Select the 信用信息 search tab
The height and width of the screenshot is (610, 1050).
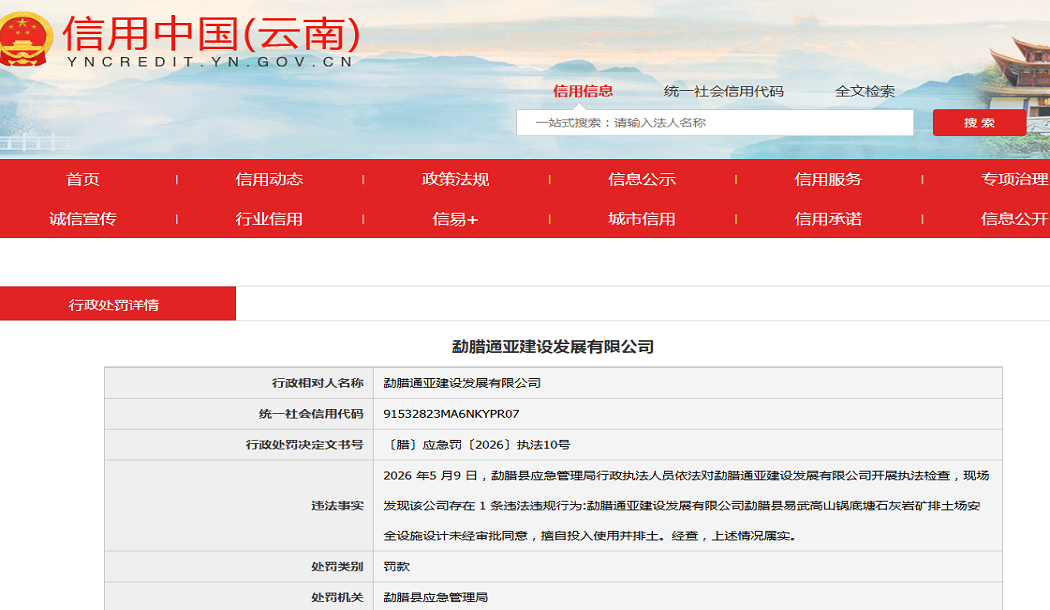click(x=583, y=91)
